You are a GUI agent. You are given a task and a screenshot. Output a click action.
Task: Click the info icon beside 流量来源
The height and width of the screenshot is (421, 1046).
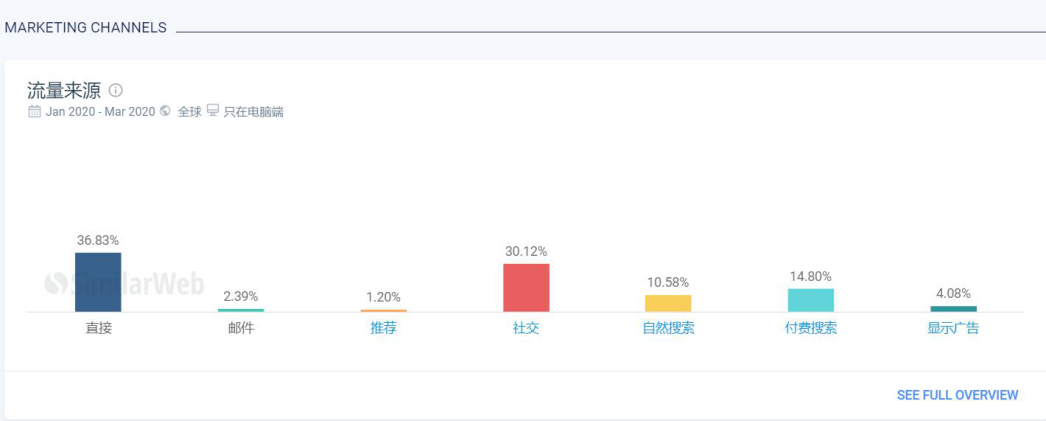click(x=115, y=90)
